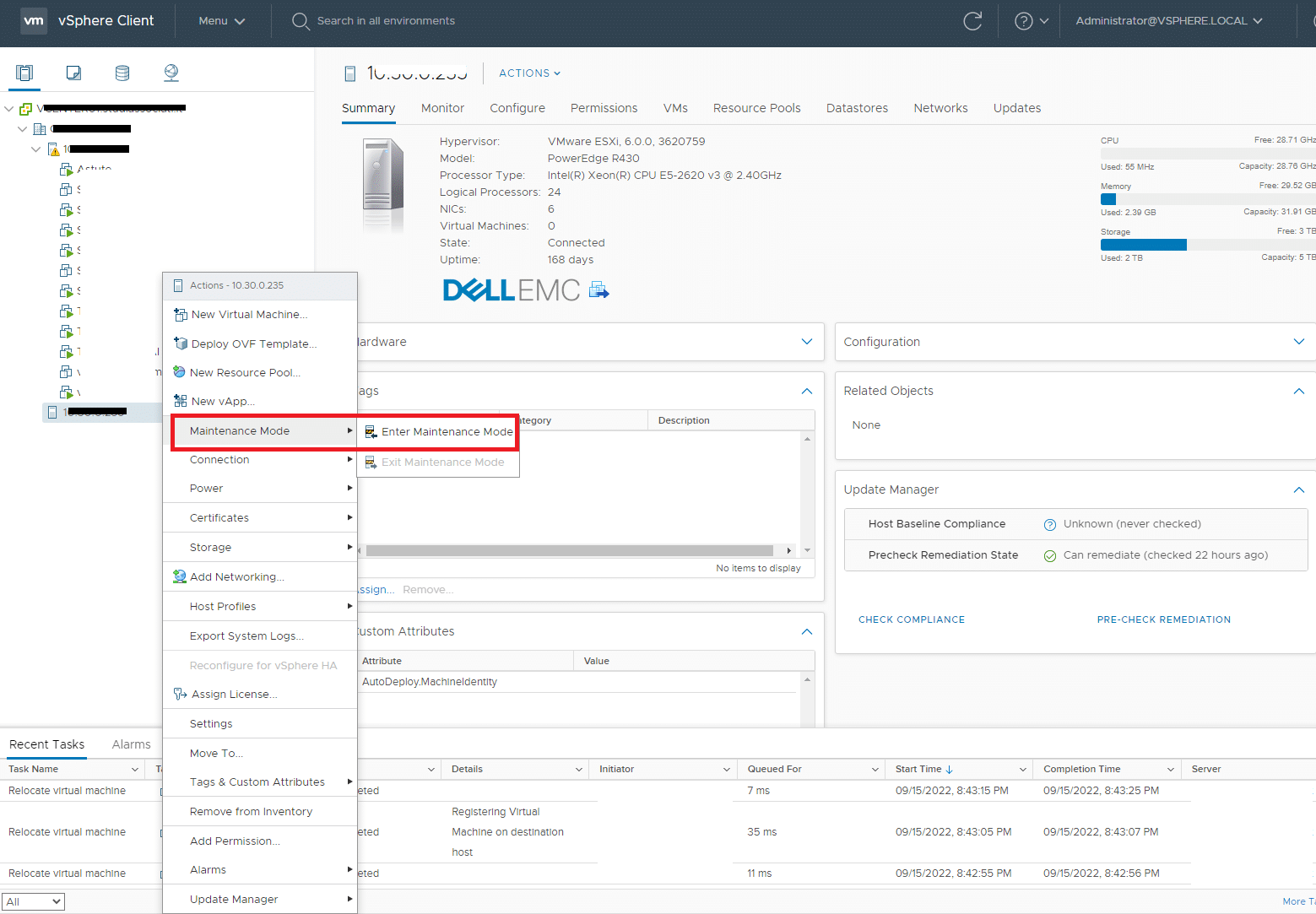Select Export System Logs
The height and width of the screenshot is (914, 1316).
(260, 636)
